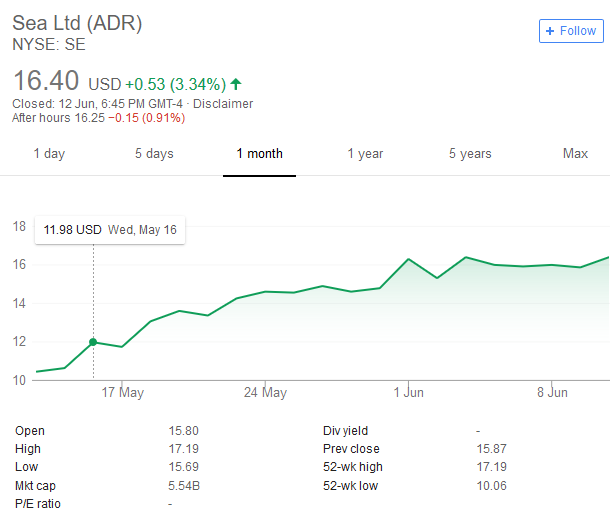Click the Prev close value 15.87
This screenshot has width=610, height=521.
click(492, 449)
